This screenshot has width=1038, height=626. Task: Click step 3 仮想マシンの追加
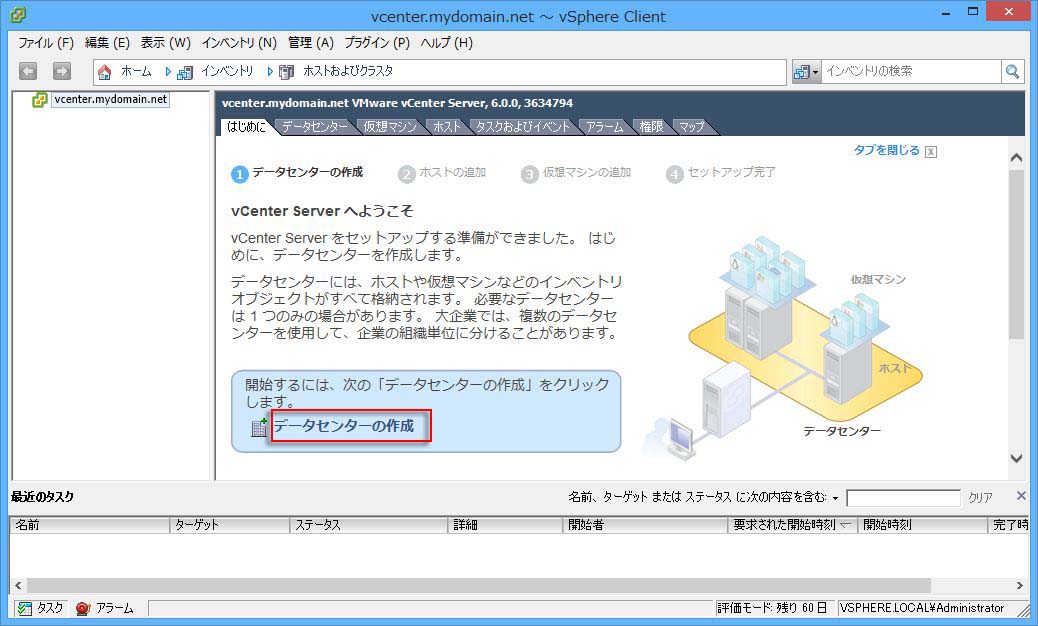coord(576,173)
